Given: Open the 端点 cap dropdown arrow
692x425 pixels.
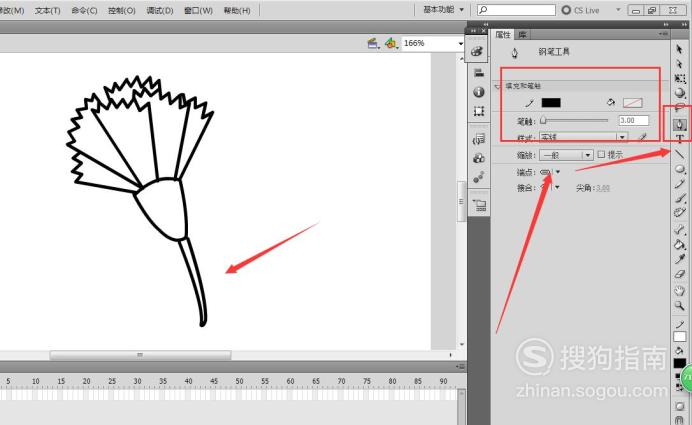Looking at the screenshot, I should point(558,172).
